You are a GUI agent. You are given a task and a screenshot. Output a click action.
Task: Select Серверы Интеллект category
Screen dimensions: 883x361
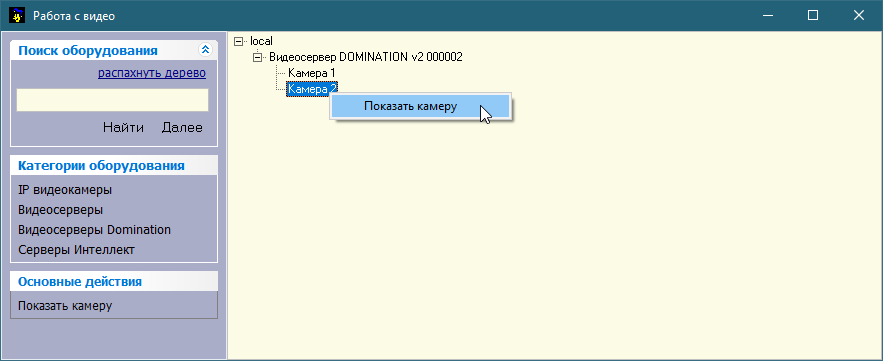tap(76, 249)
